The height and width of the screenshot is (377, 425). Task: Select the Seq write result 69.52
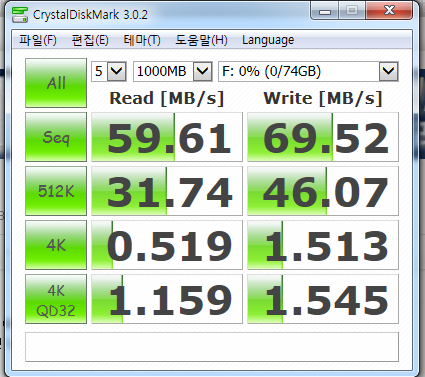(323, 137)
